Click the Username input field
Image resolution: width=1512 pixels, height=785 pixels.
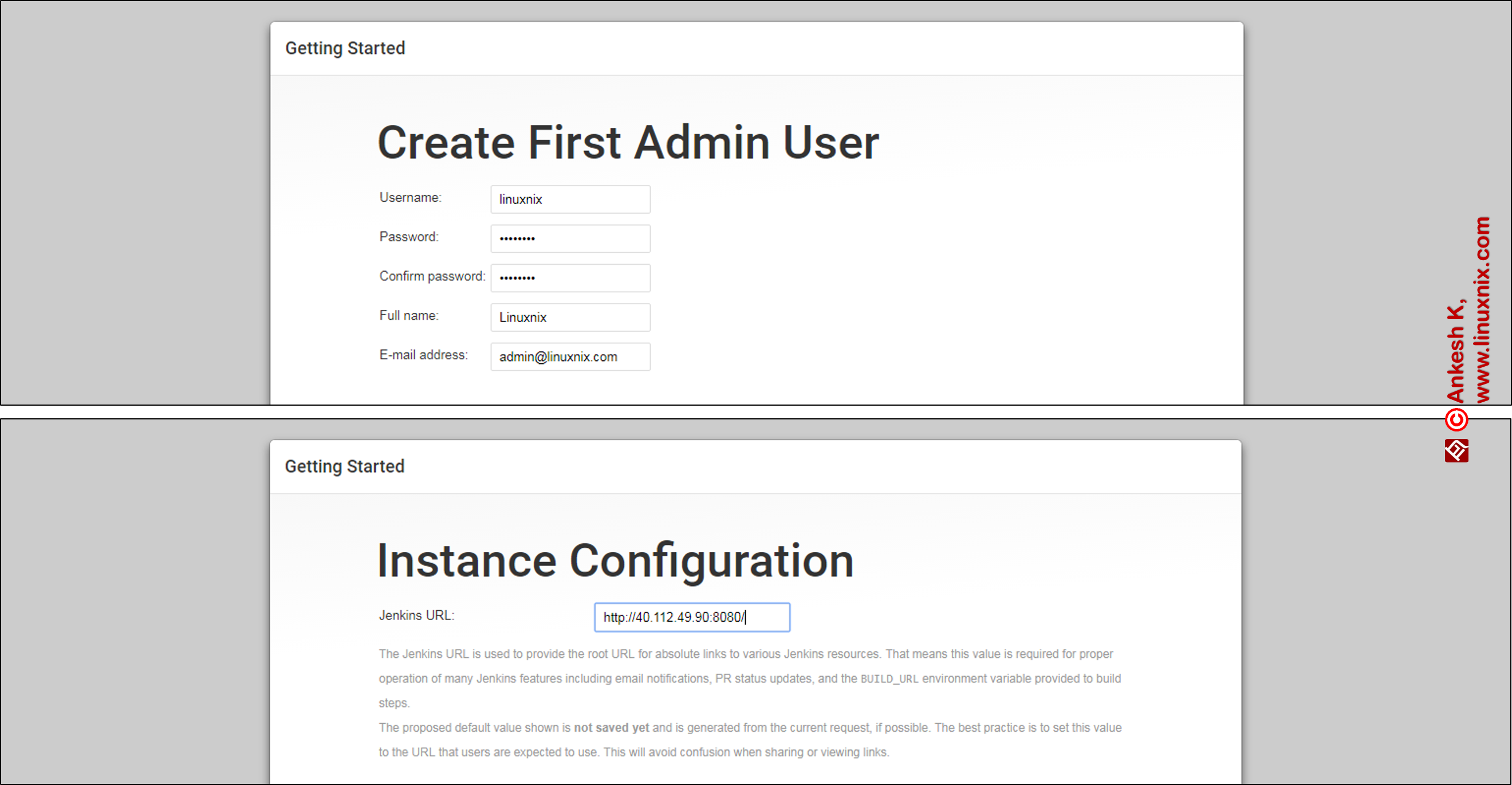[x=570, y=199]
